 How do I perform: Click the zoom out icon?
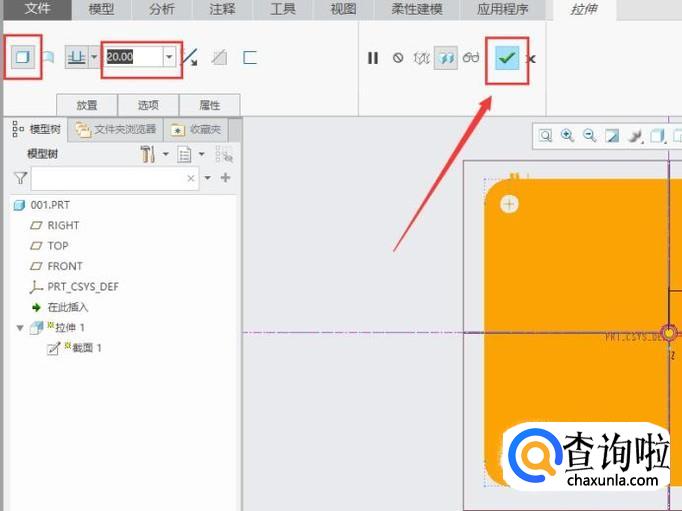point(590,136)
